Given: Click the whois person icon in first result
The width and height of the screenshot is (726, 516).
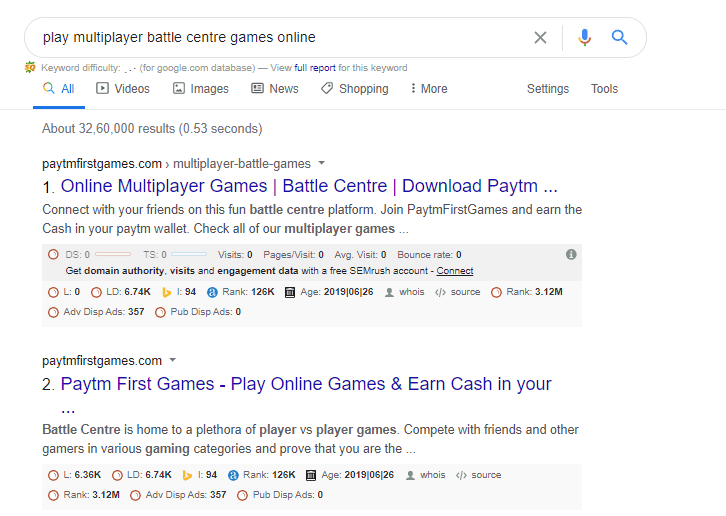Looking at the screenshot, I should pos(389,292).
